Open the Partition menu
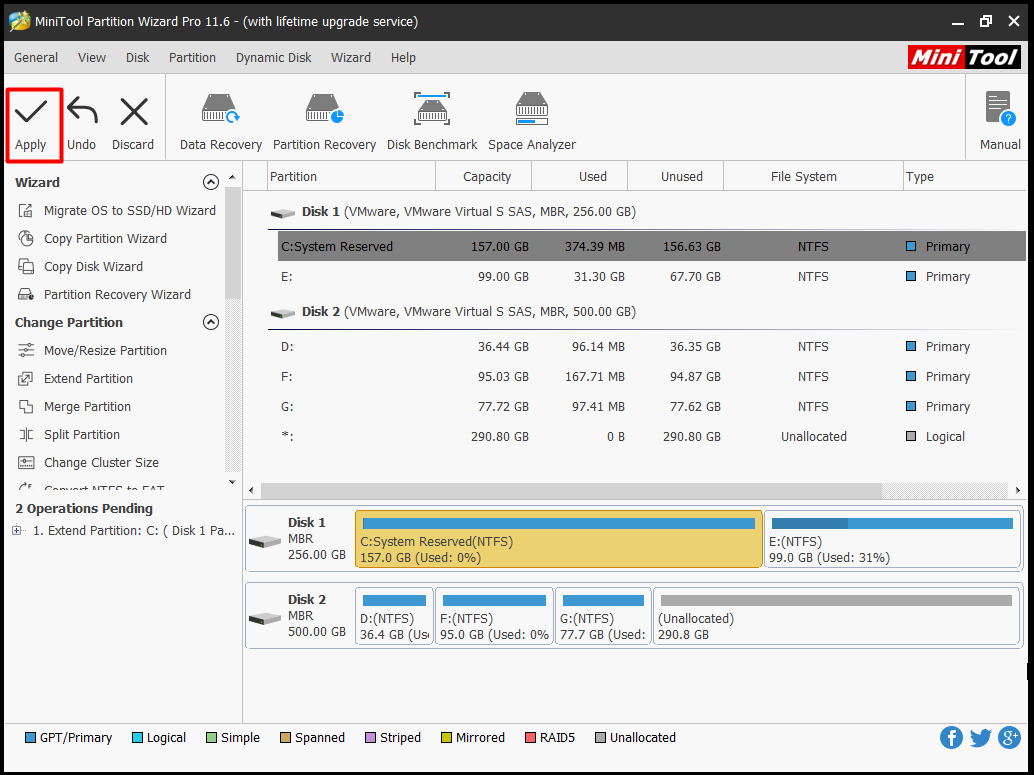 point(192,58)
